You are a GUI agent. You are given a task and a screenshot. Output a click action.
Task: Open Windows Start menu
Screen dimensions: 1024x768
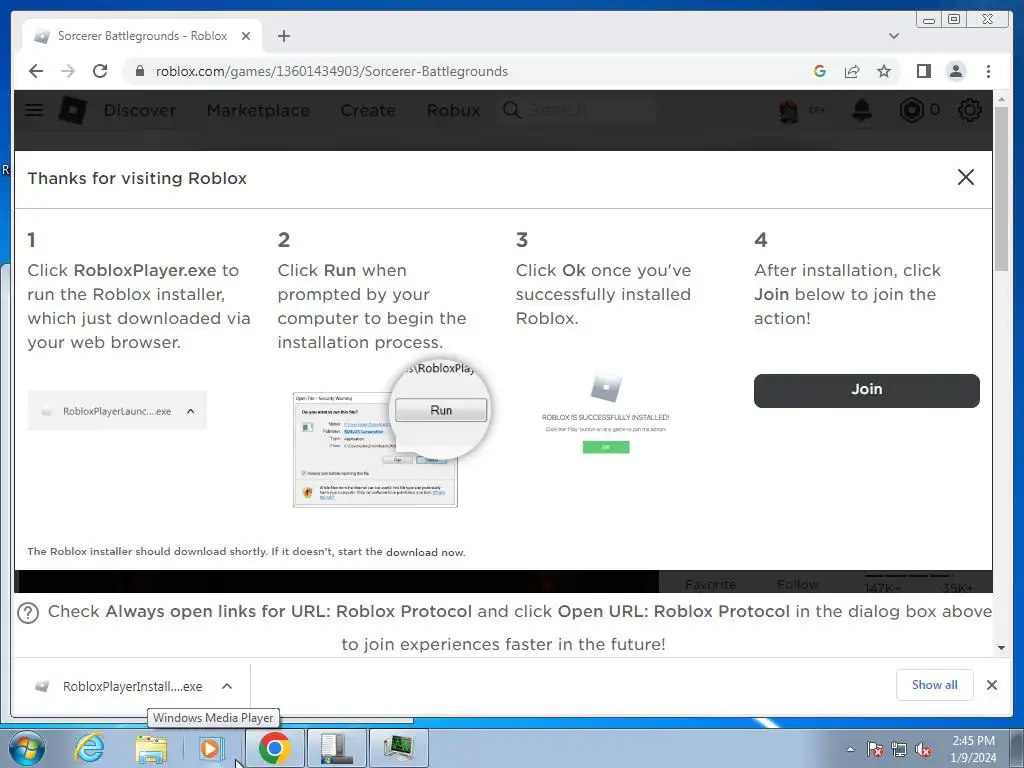[x=26, y=748]
